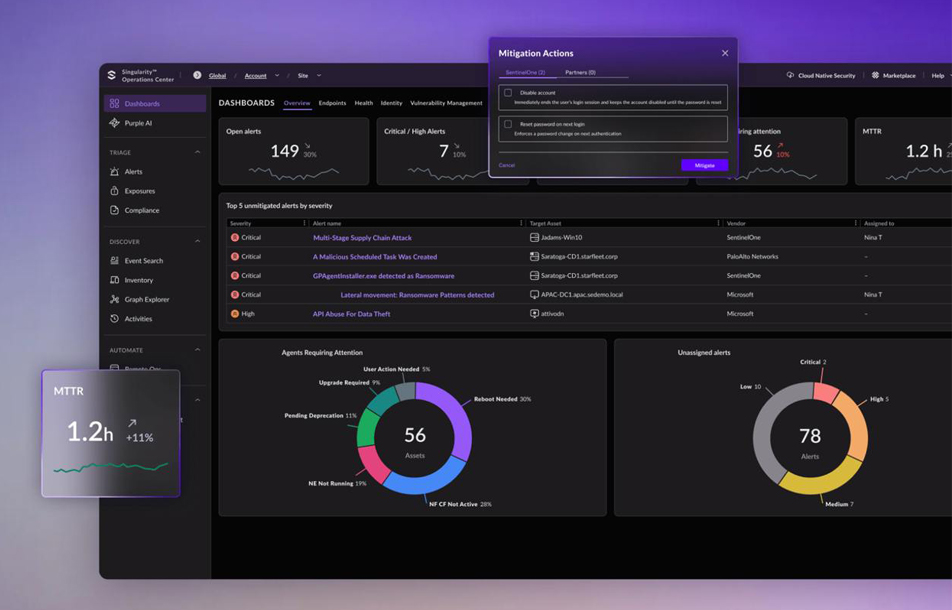Close the Mitigation Actions dialog
The height and width of the screenshot is (610, 952).
coord(725,53)
